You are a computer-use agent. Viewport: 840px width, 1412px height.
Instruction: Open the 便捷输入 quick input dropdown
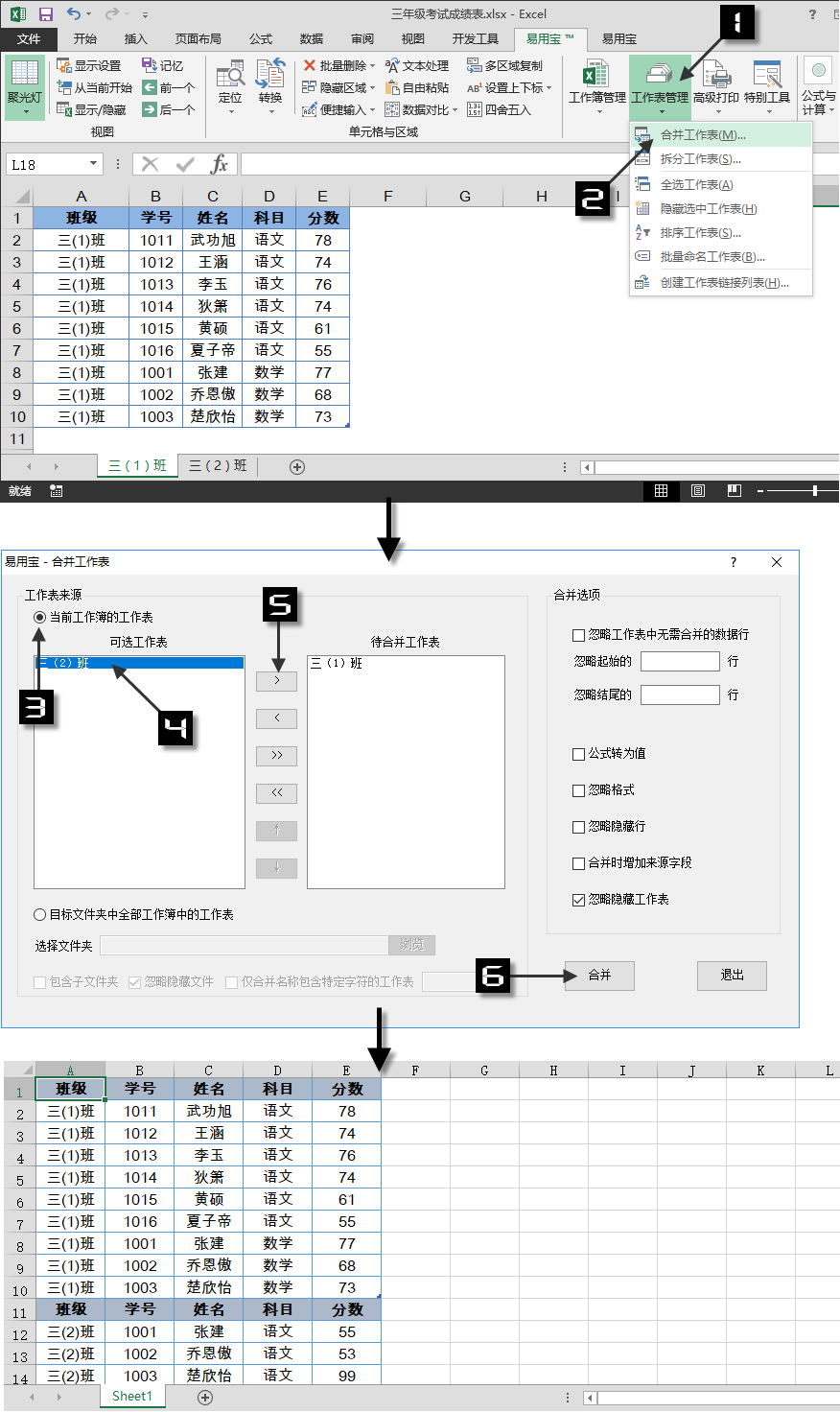[x=338, y=109]
